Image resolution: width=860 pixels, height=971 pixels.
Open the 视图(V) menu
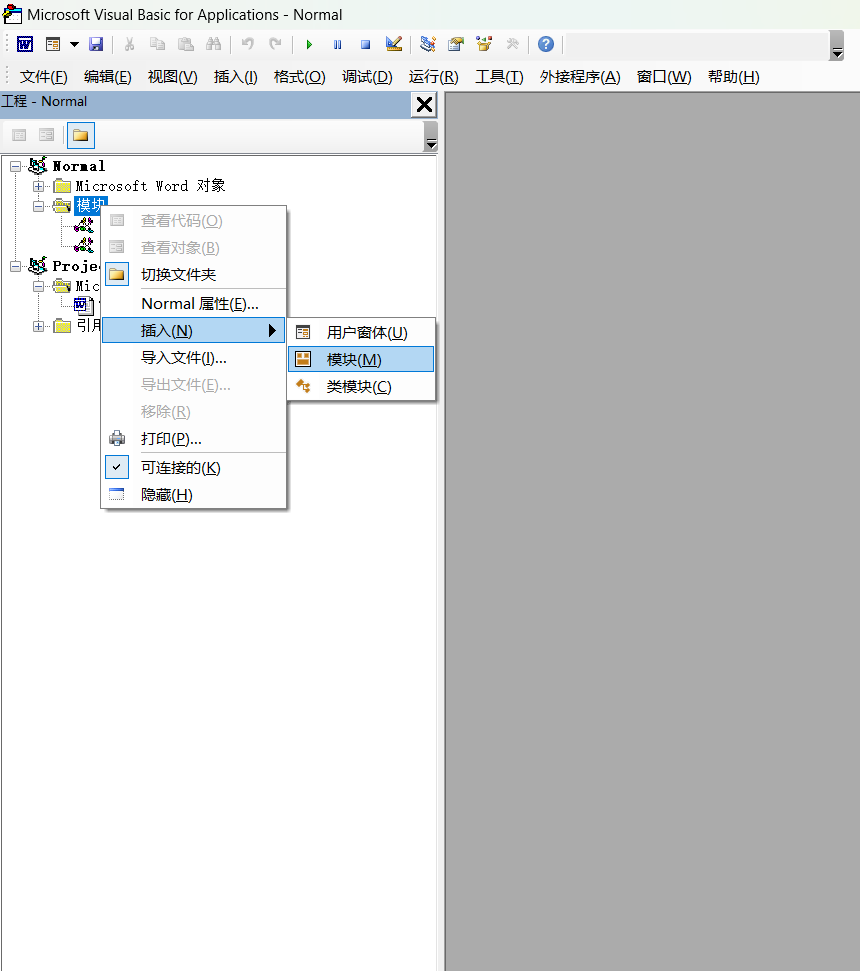[x=173, y=77]
